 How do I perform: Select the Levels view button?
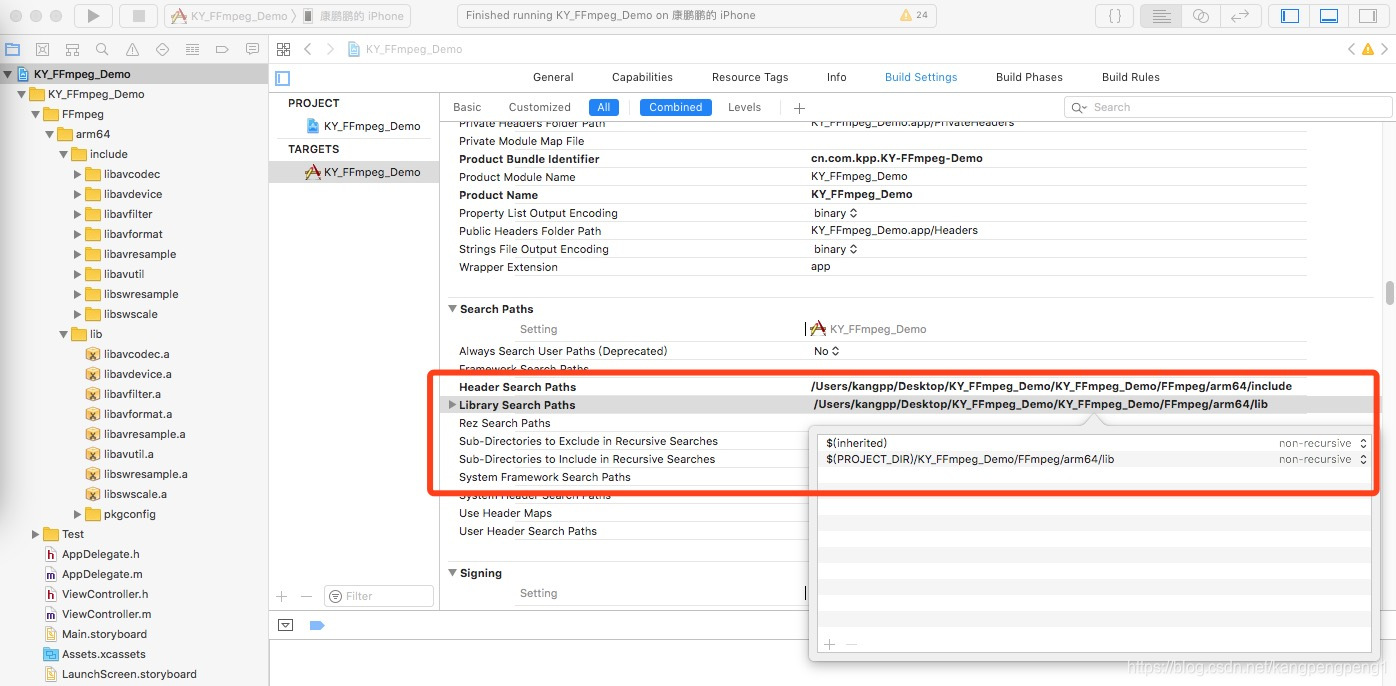click(x=744, y=107)
